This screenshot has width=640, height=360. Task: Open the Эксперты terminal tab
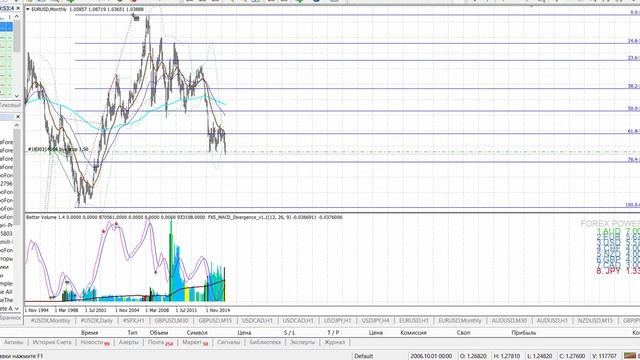(x=302, y=342)
